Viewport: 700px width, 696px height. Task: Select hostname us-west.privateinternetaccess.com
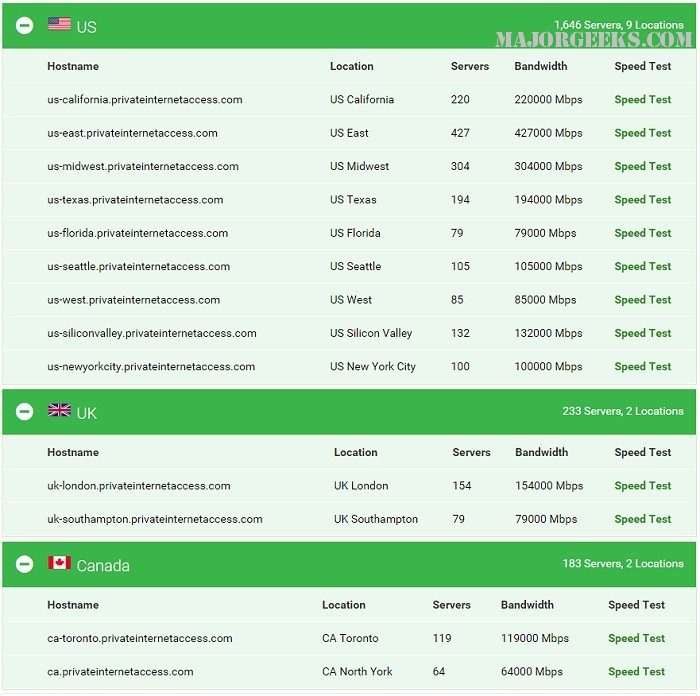(133, 300)
